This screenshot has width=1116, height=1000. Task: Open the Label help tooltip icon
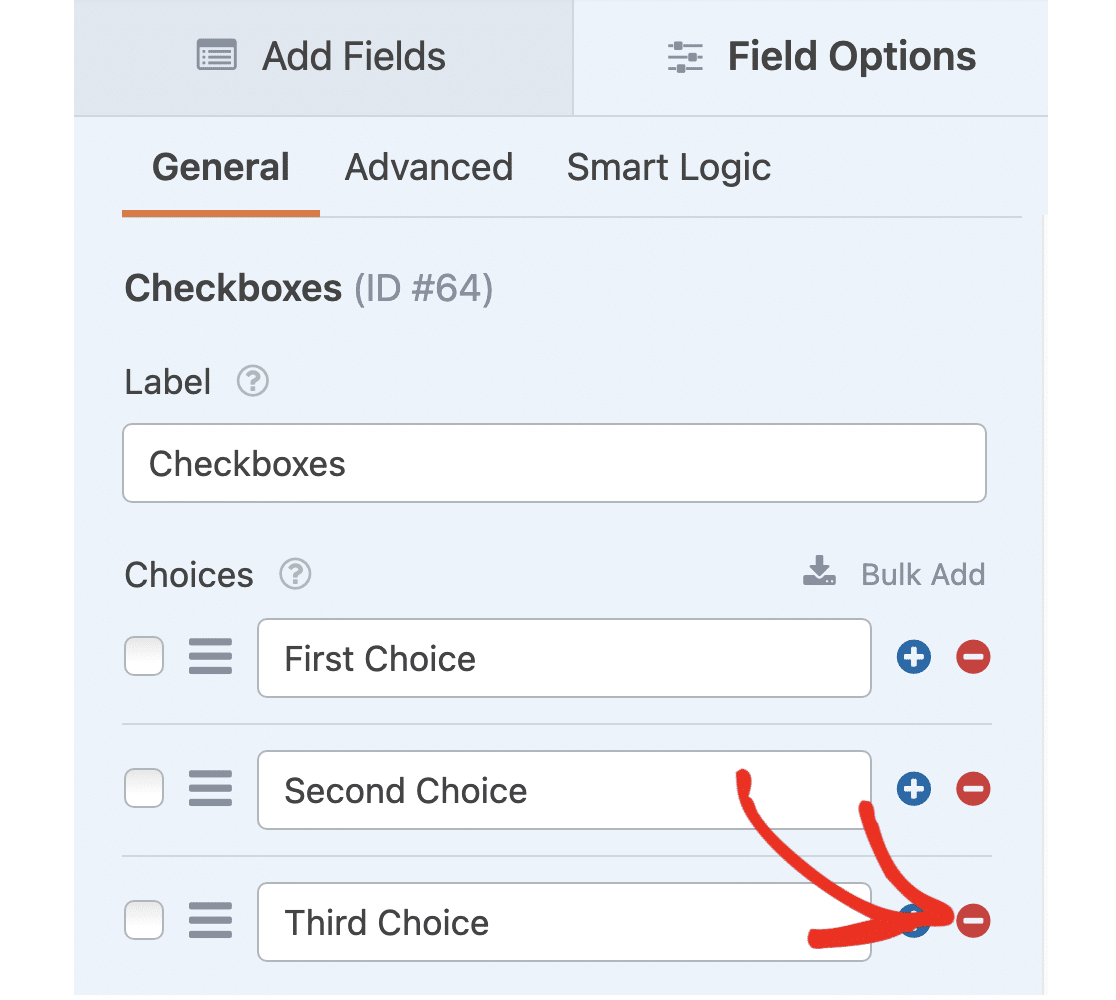[x=251, y=381]
